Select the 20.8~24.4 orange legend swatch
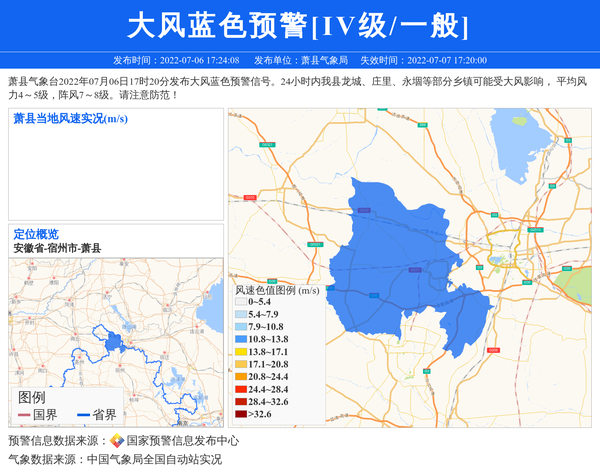Screen dimensions: 600x471 pyautogui.click(x=240, y=377)
